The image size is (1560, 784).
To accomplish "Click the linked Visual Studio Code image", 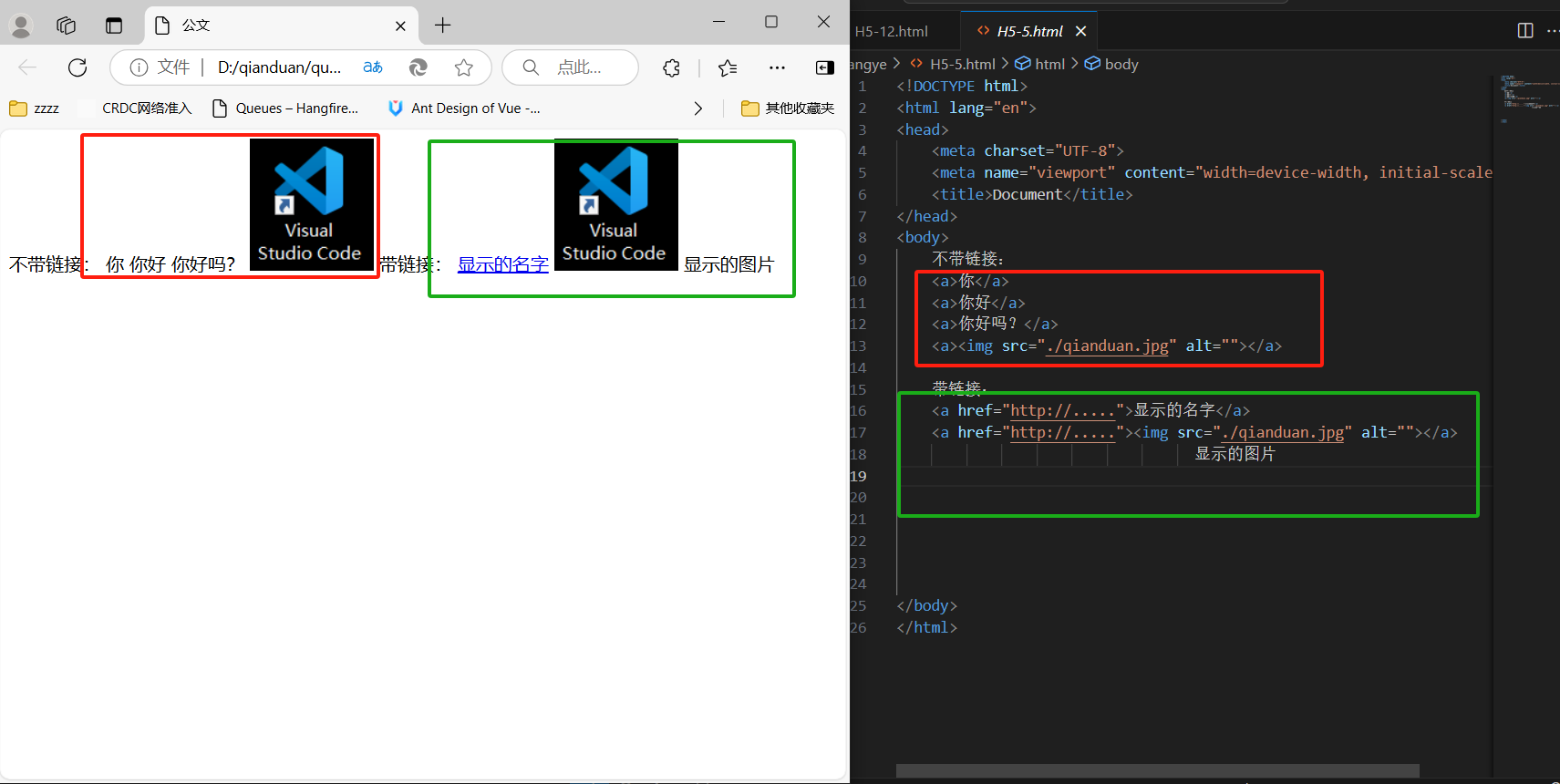I will 616,205.
